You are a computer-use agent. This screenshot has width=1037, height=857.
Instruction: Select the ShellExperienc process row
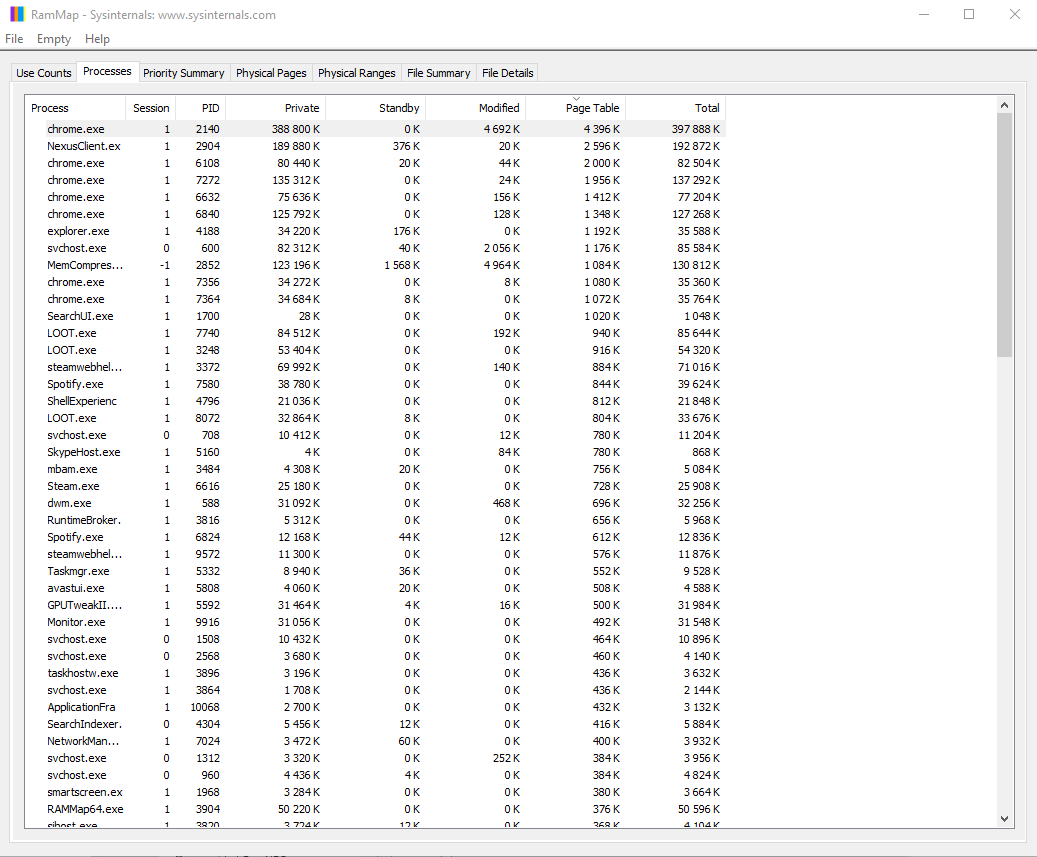coord(376,401)
